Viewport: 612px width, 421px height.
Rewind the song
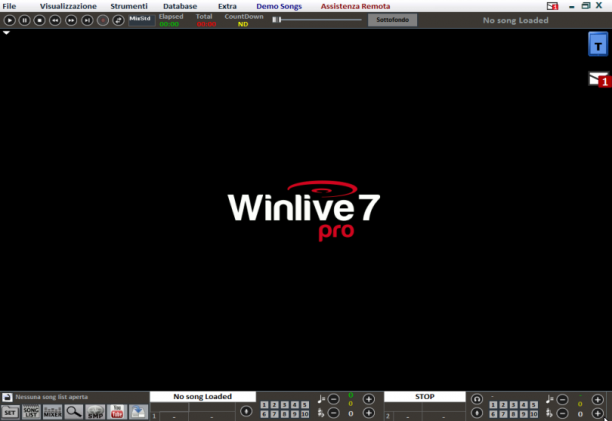pyautogui.click(x=55, y=20)
